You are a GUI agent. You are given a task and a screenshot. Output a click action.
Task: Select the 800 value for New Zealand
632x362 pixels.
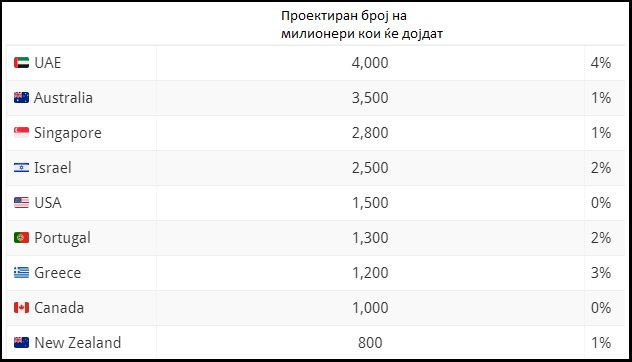tap(370, 343)
